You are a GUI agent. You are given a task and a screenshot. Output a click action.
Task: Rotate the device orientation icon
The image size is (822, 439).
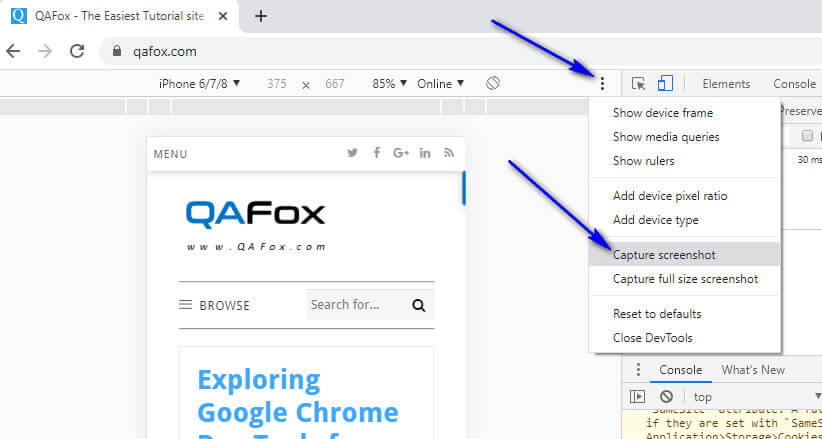pos(493,83)
